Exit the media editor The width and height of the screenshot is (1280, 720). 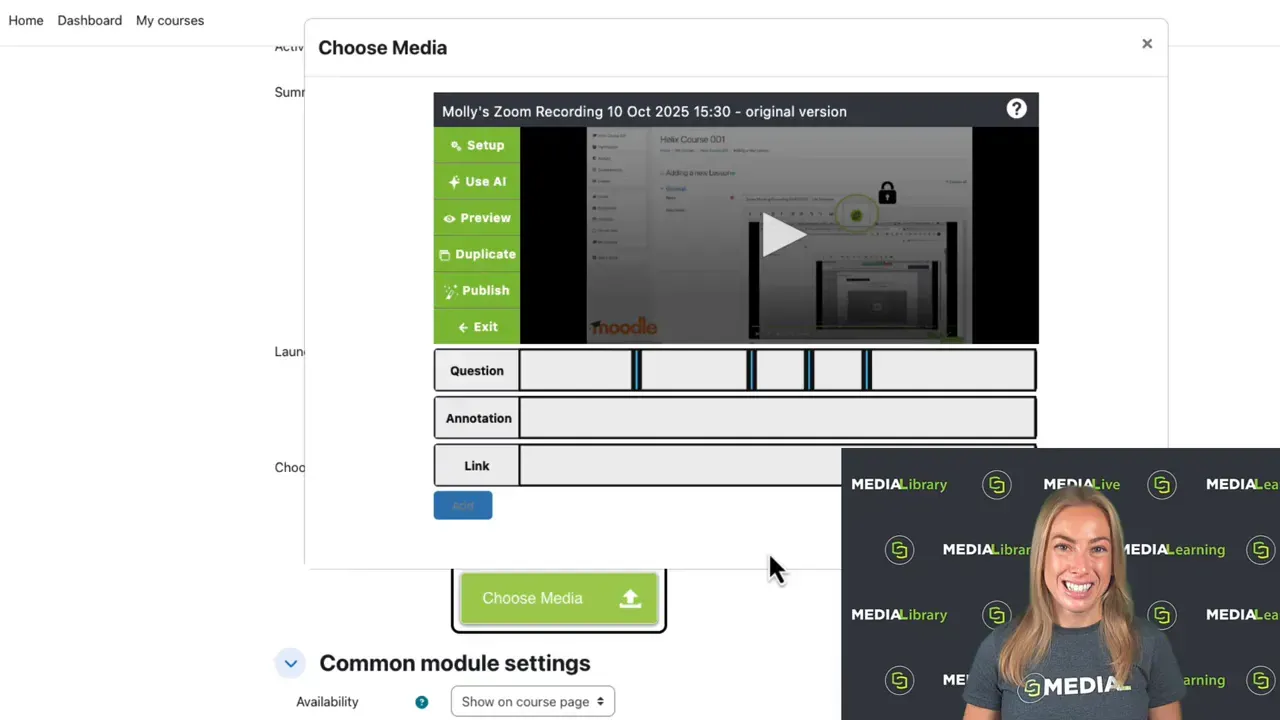point(477,327)
